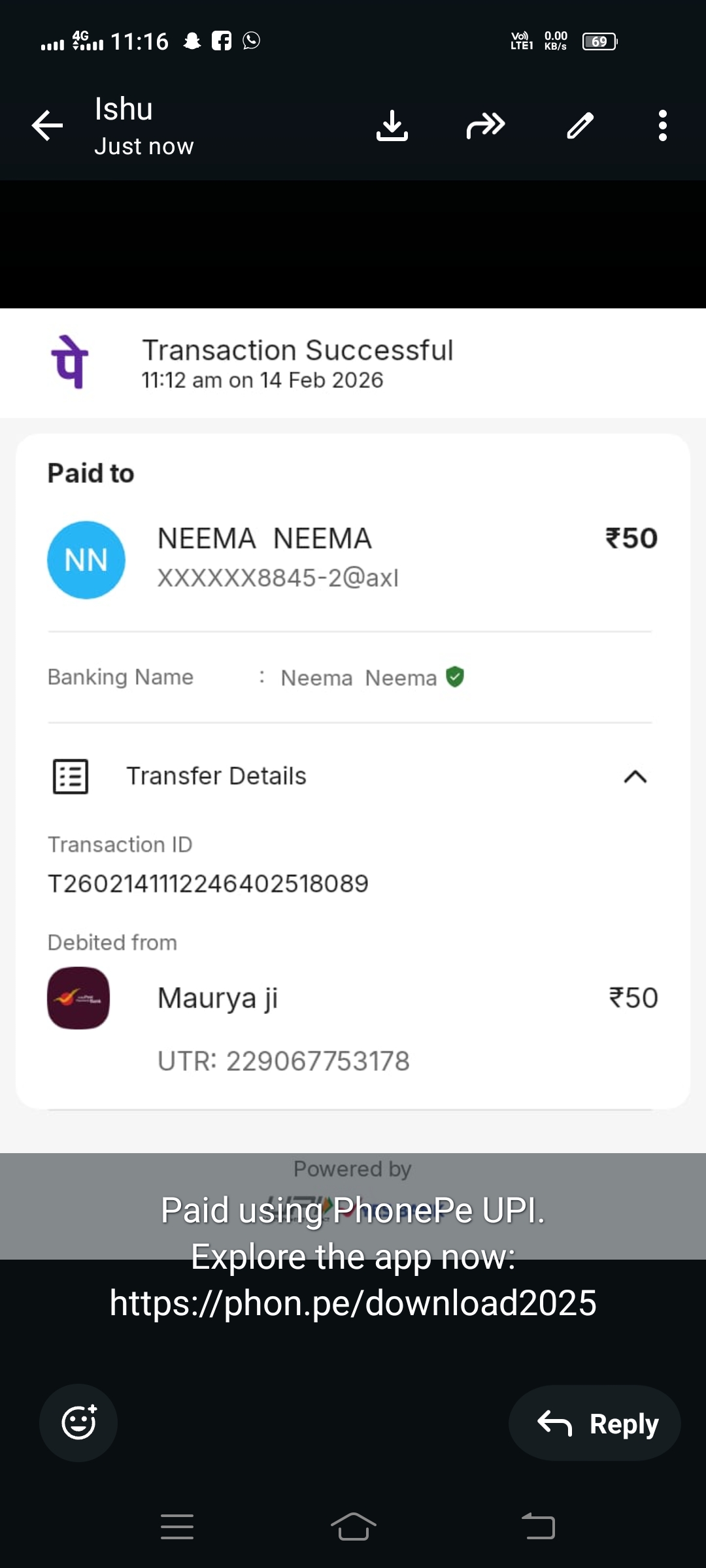
Task: Open the pencil edit tool
Action: (x=580, y=125)
